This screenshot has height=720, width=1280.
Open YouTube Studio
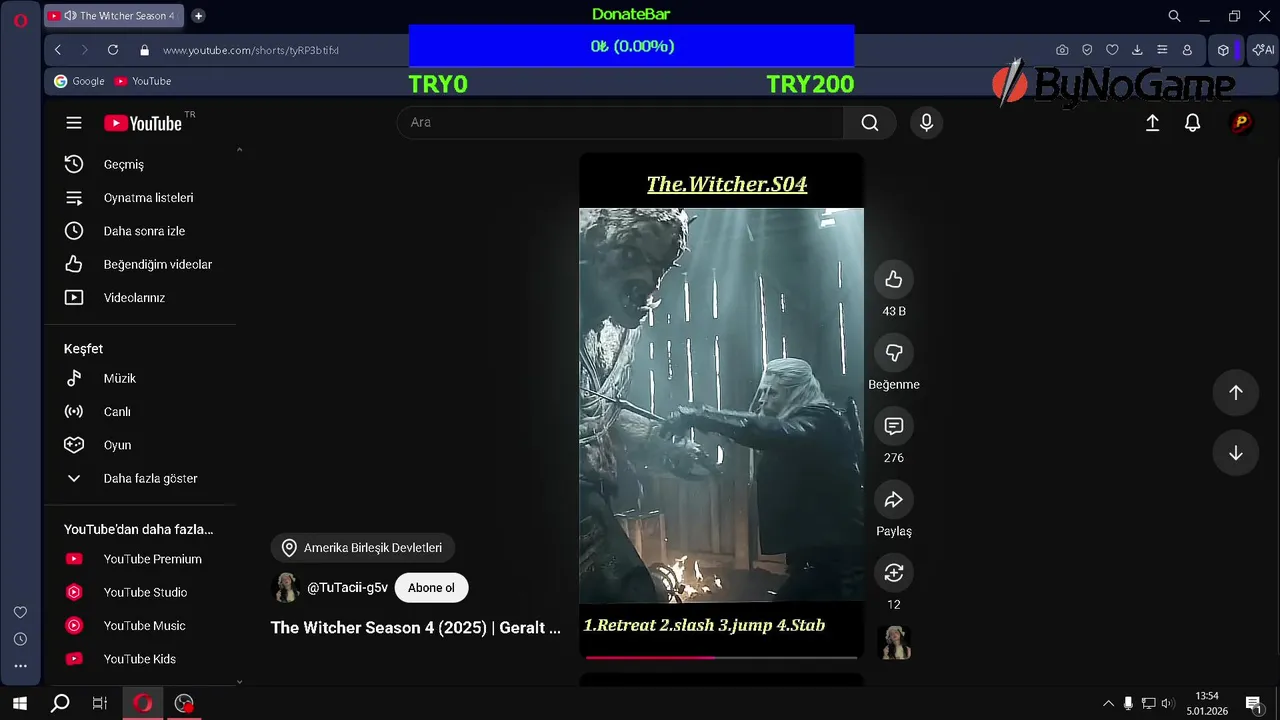pyautogui.click(x=138, y=592)
